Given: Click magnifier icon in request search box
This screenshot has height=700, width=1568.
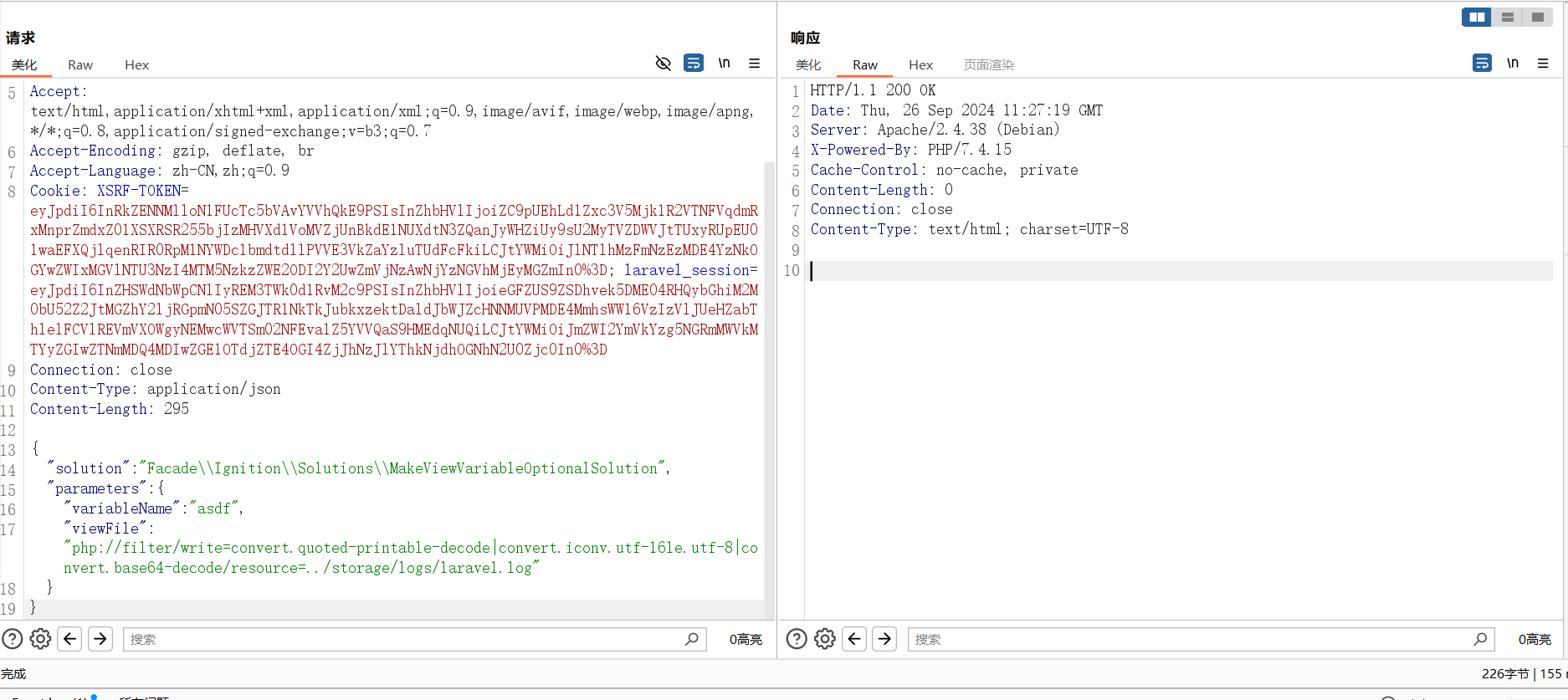Looking at the screenshot, I should click(692, 639).
